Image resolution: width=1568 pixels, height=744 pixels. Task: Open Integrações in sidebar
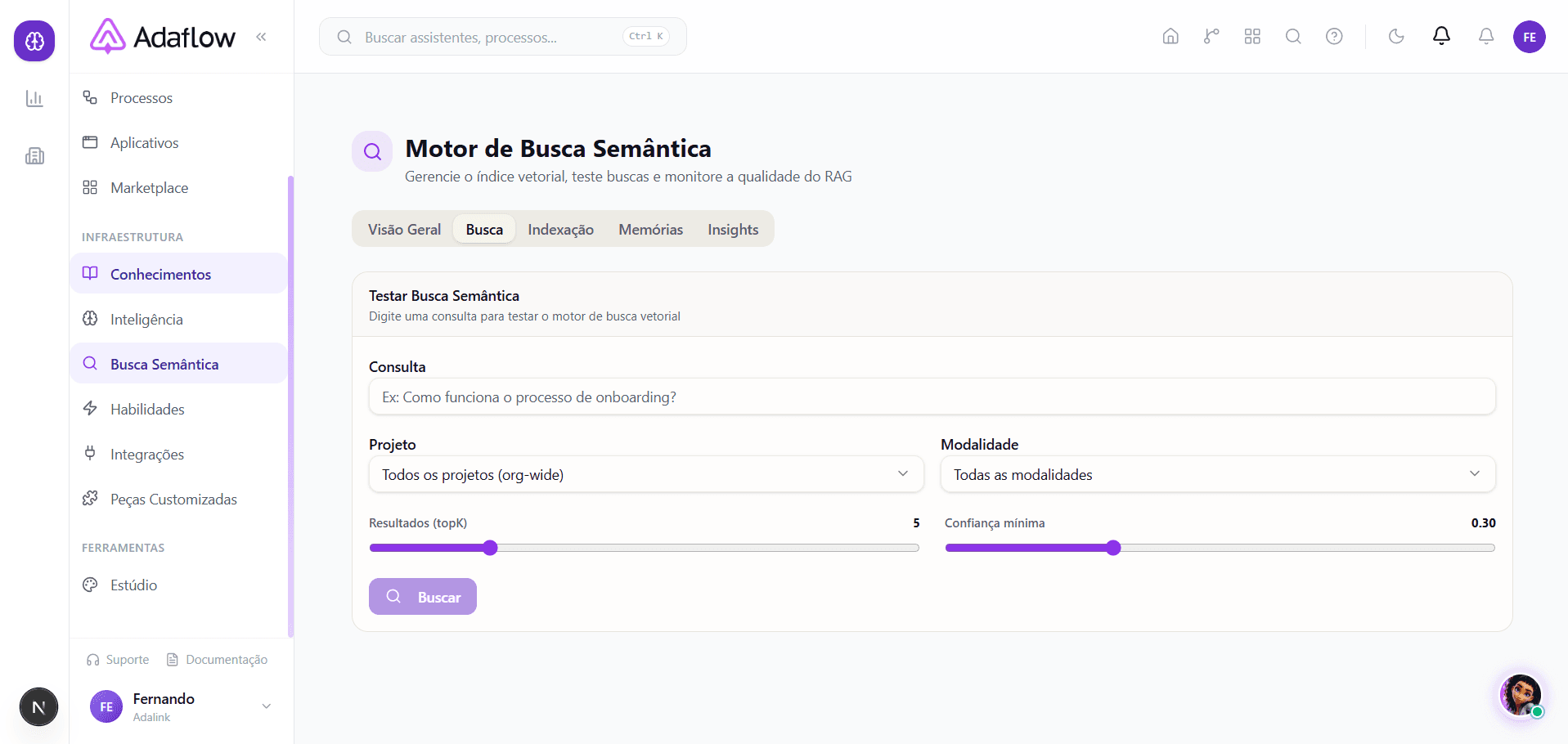tap(178, 455)
